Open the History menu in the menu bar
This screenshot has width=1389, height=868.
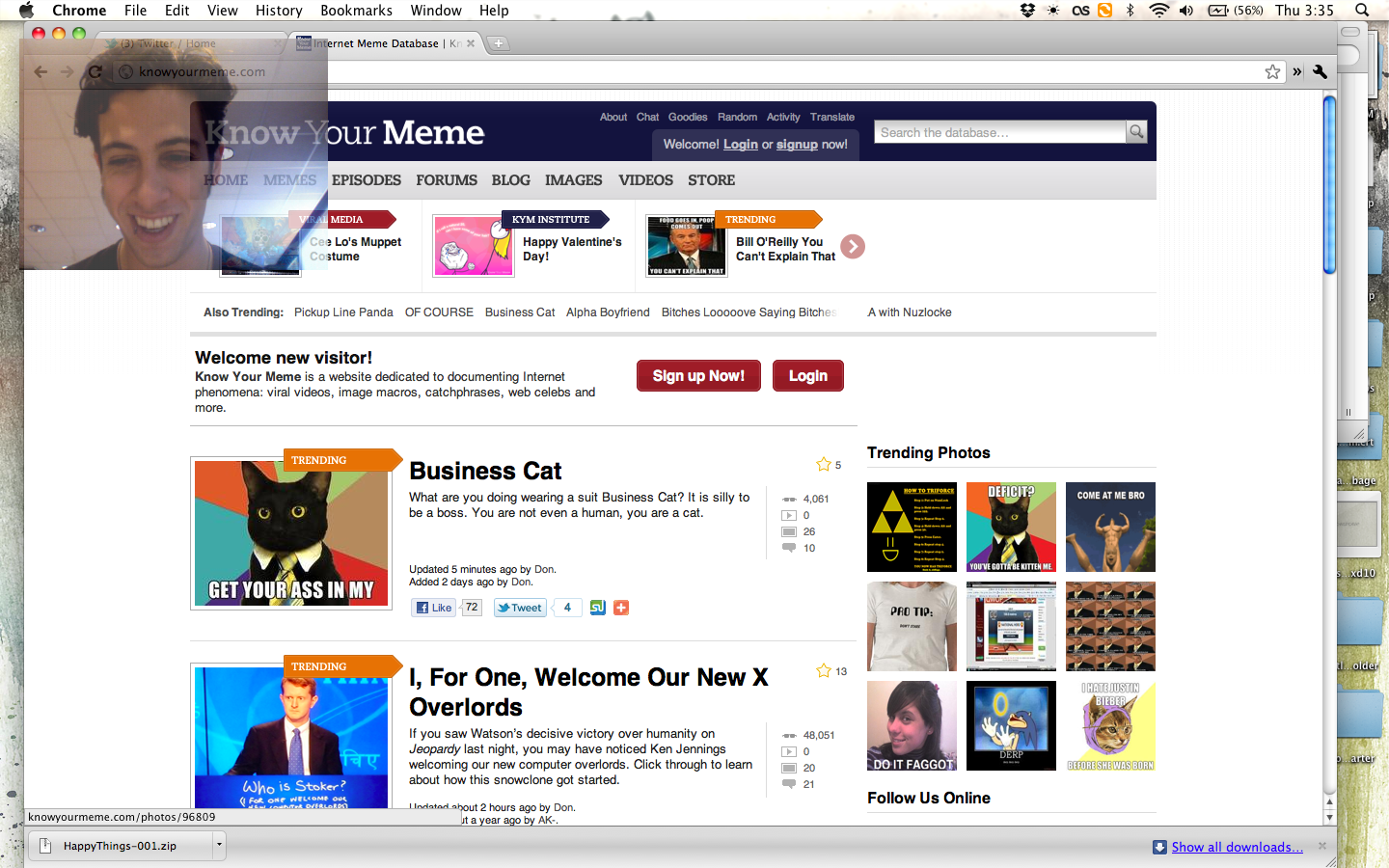point(279,11)
